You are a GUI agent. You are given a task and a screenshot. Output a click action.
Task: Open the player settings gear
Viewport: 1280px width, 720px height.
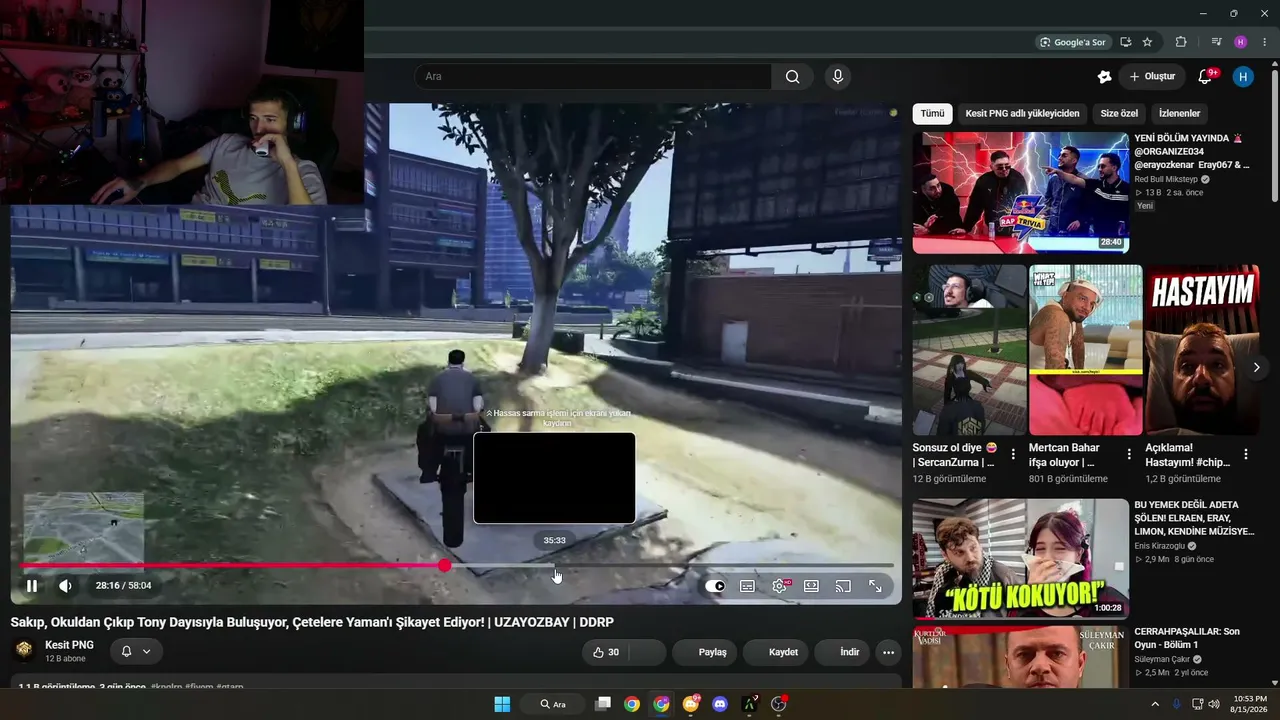tap(779, 586)
